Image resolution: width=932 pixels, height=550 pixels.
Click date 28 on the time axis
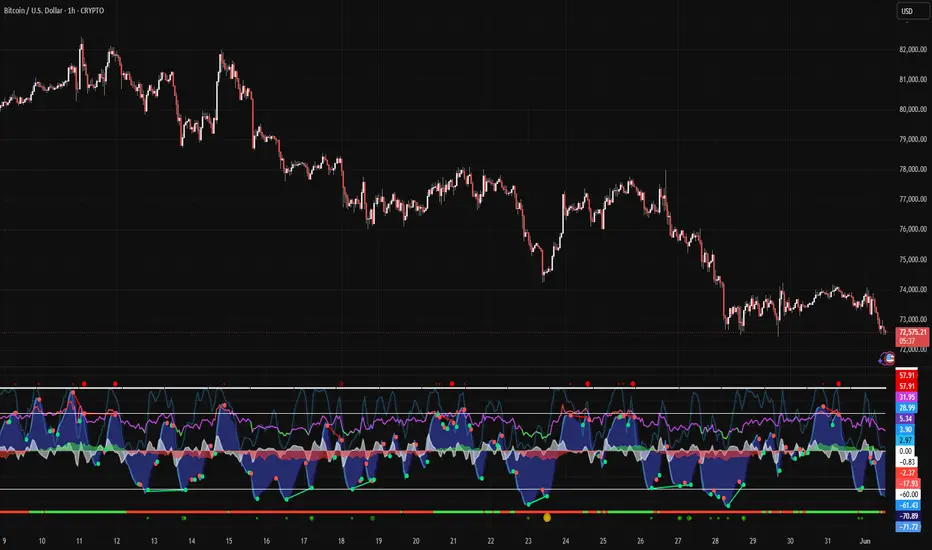pos(716,541)
